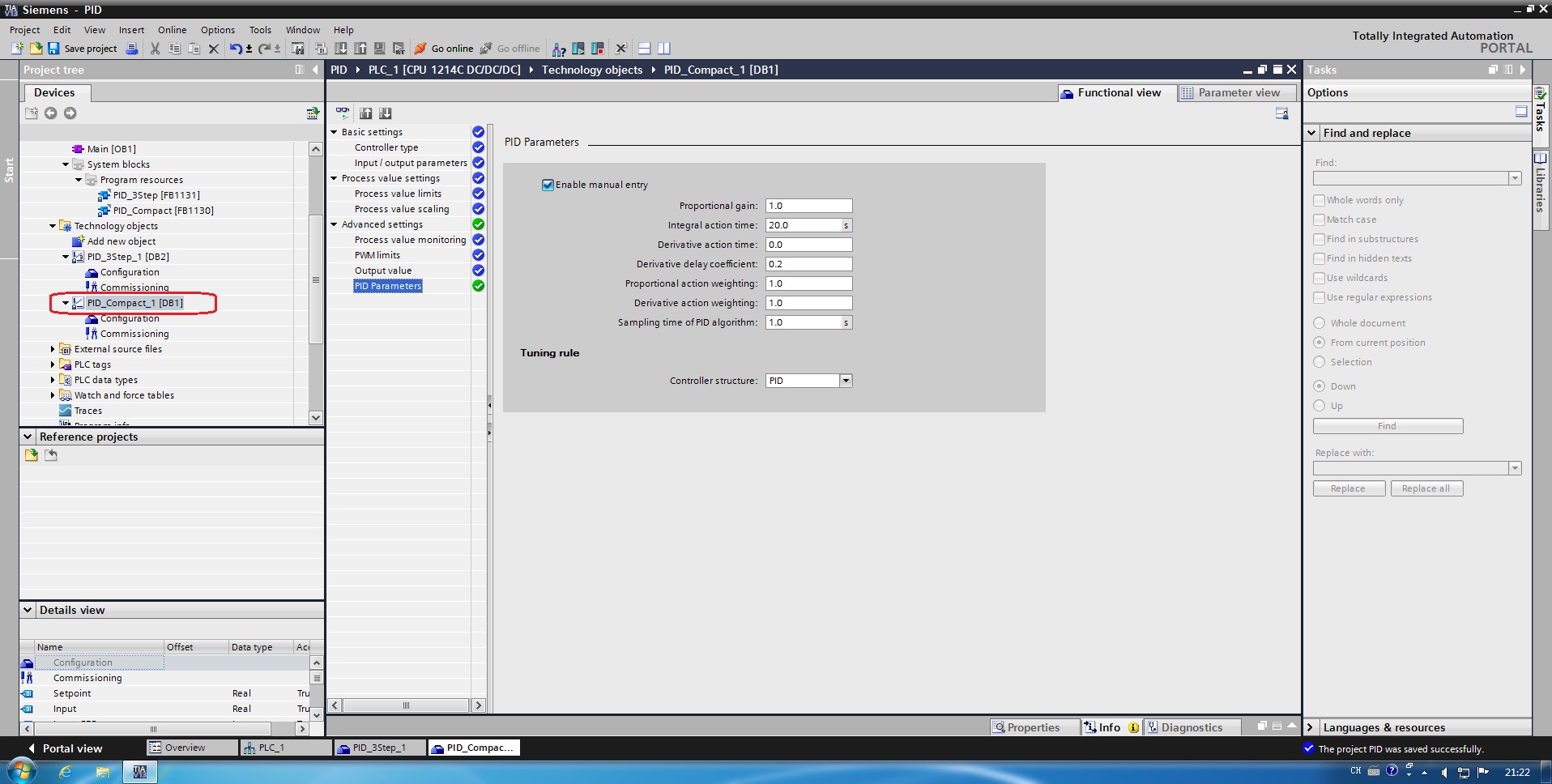Start CPU using the toolbar icon
Image resolution: width=1552 pixels, height=784 pixels.
(x=578, y=49)
